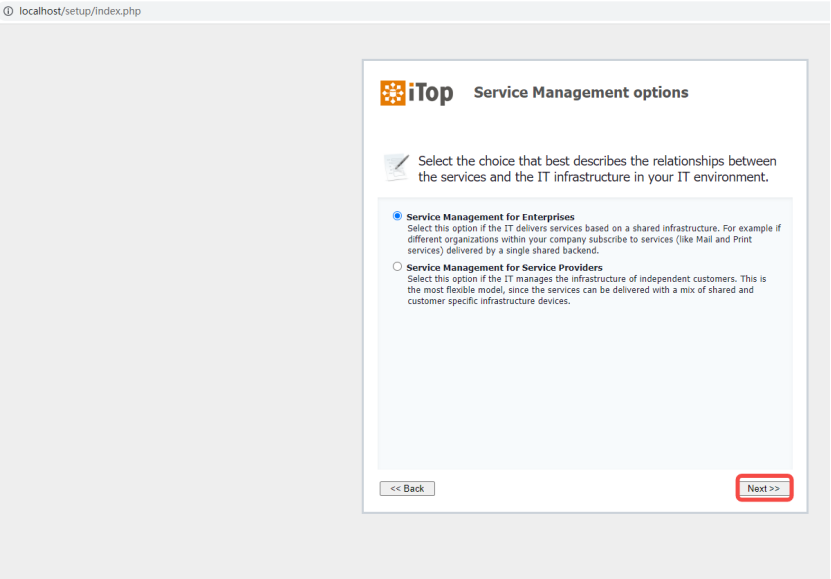
Task: Click the description mentioning Mail and Print services
Action: point(594,239)
